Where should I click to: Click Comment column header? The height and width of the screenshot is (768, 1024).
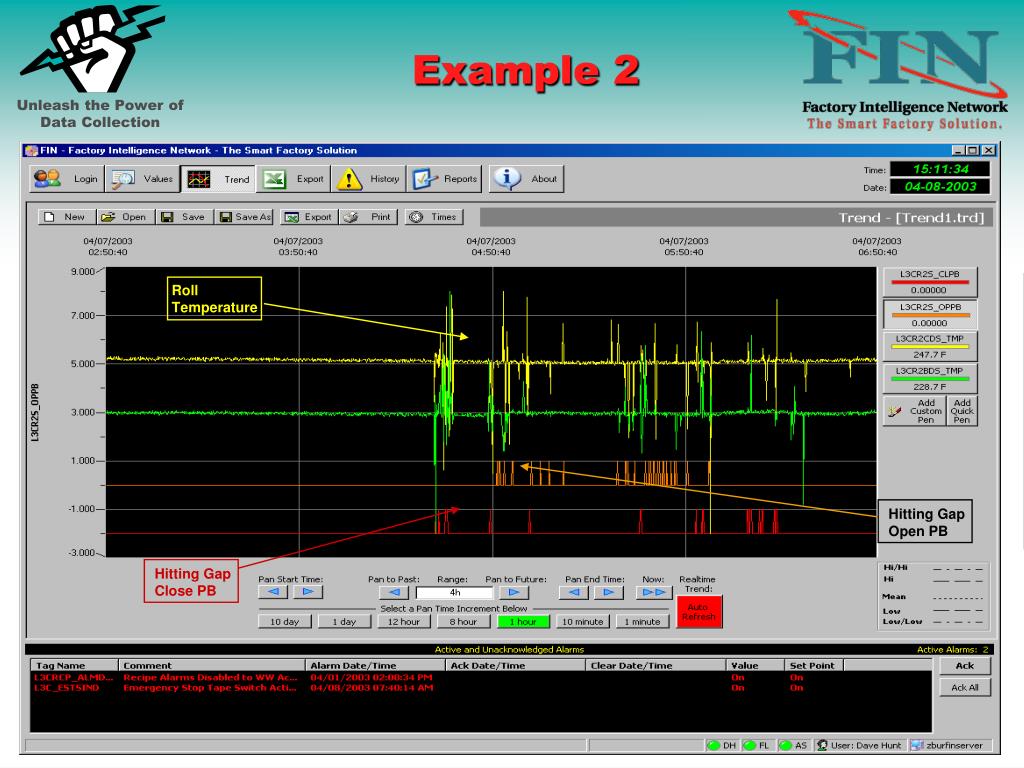point(212,665)
